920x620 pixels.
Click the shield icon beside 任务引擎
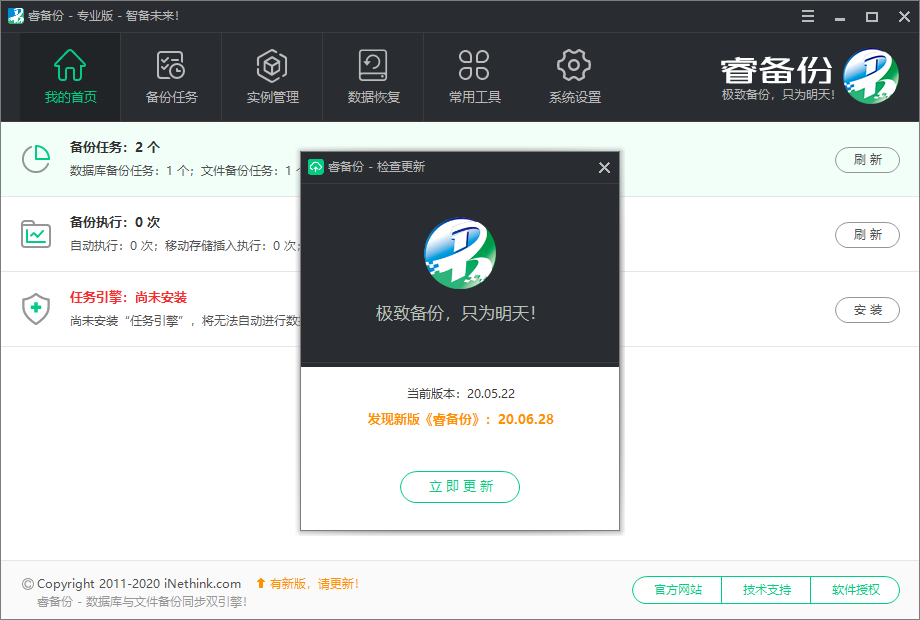(36, 309)
